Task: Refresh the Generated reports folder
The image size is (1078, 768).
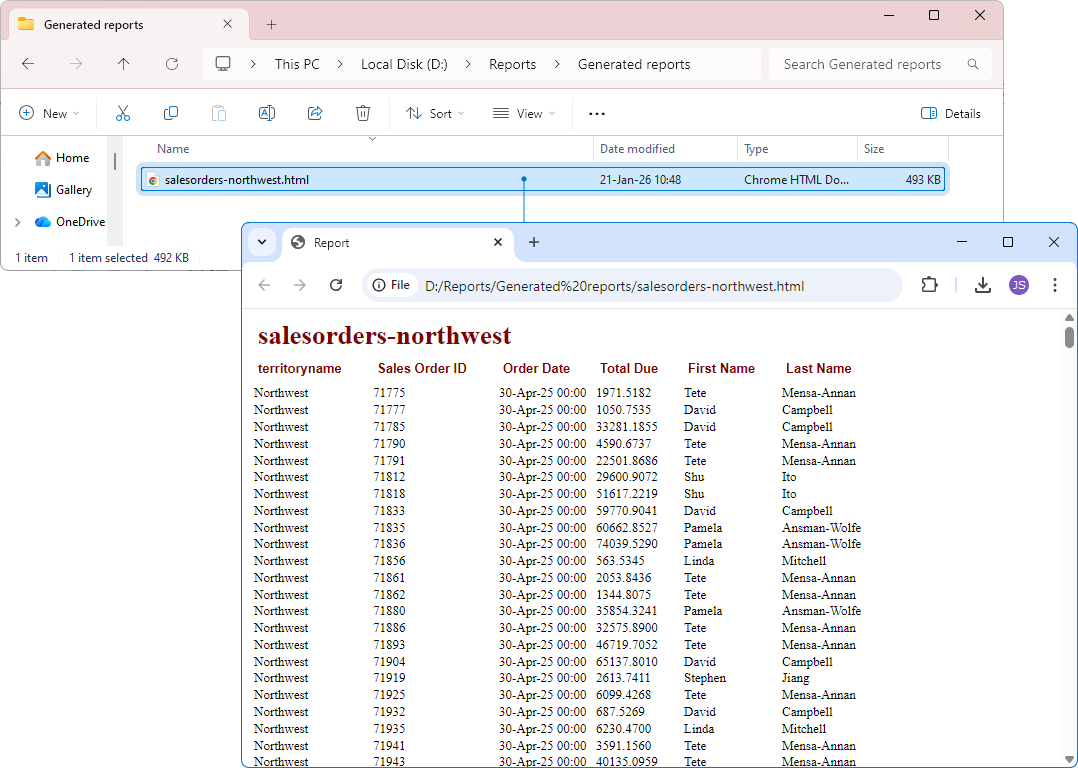Action: click(172, 64)
